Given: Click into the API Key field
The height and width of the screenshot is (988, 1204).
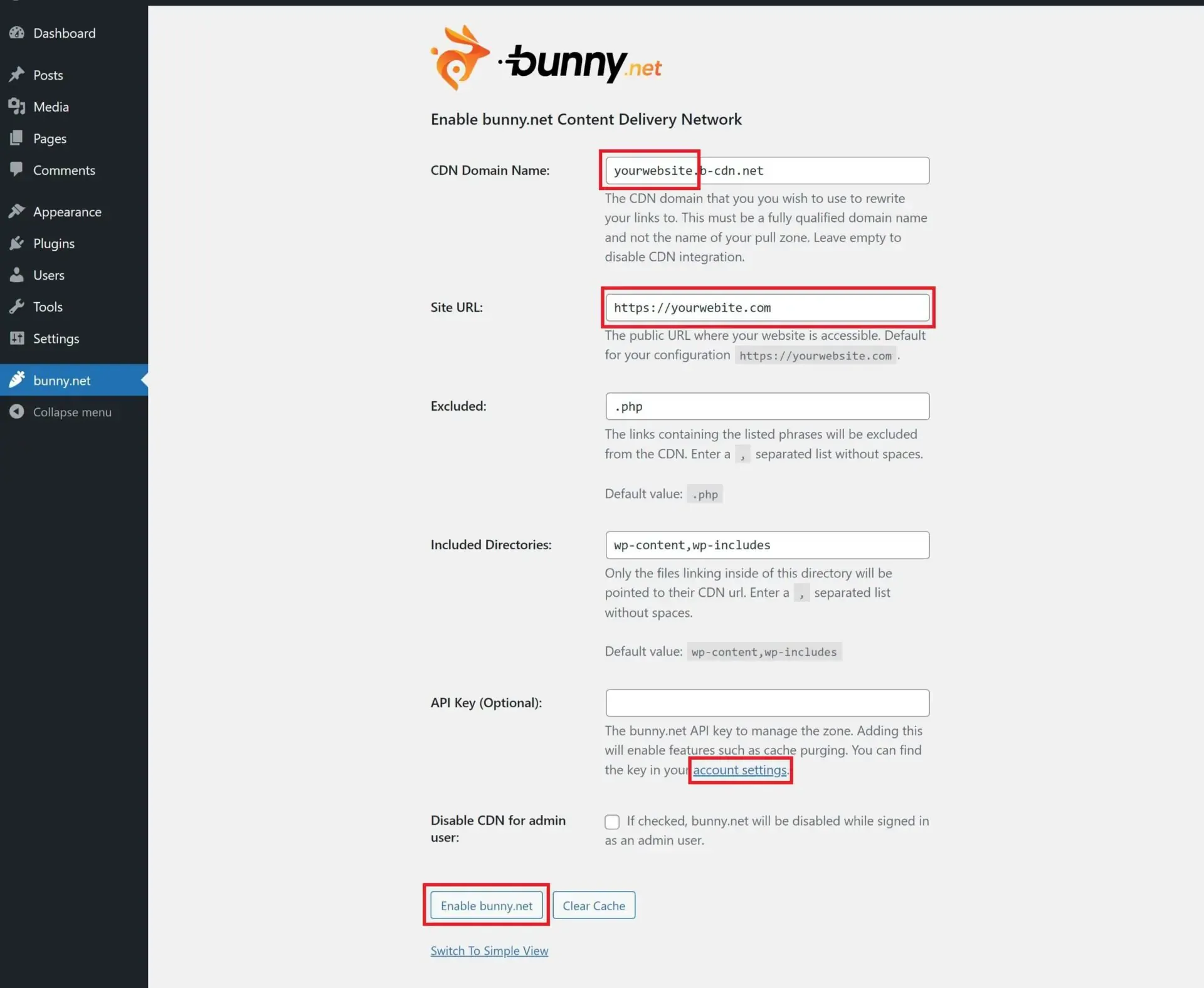Looking at the screenshot, I should [x=767, y=703].
